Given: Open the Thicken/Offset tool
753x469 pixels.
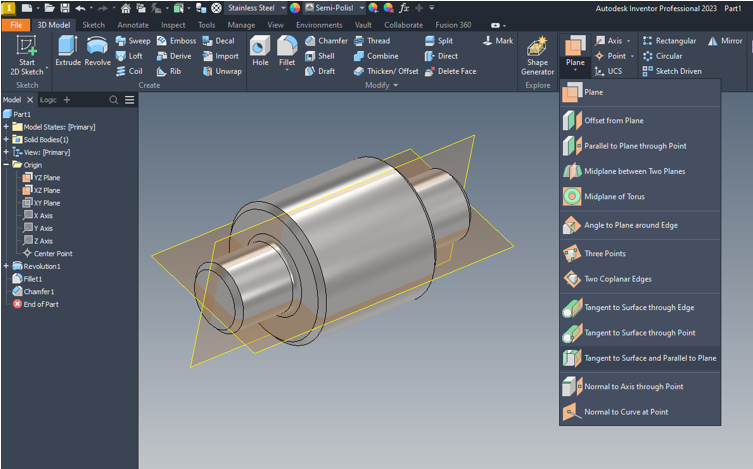Looking at the screenshot, I should [x=386, y=71].
